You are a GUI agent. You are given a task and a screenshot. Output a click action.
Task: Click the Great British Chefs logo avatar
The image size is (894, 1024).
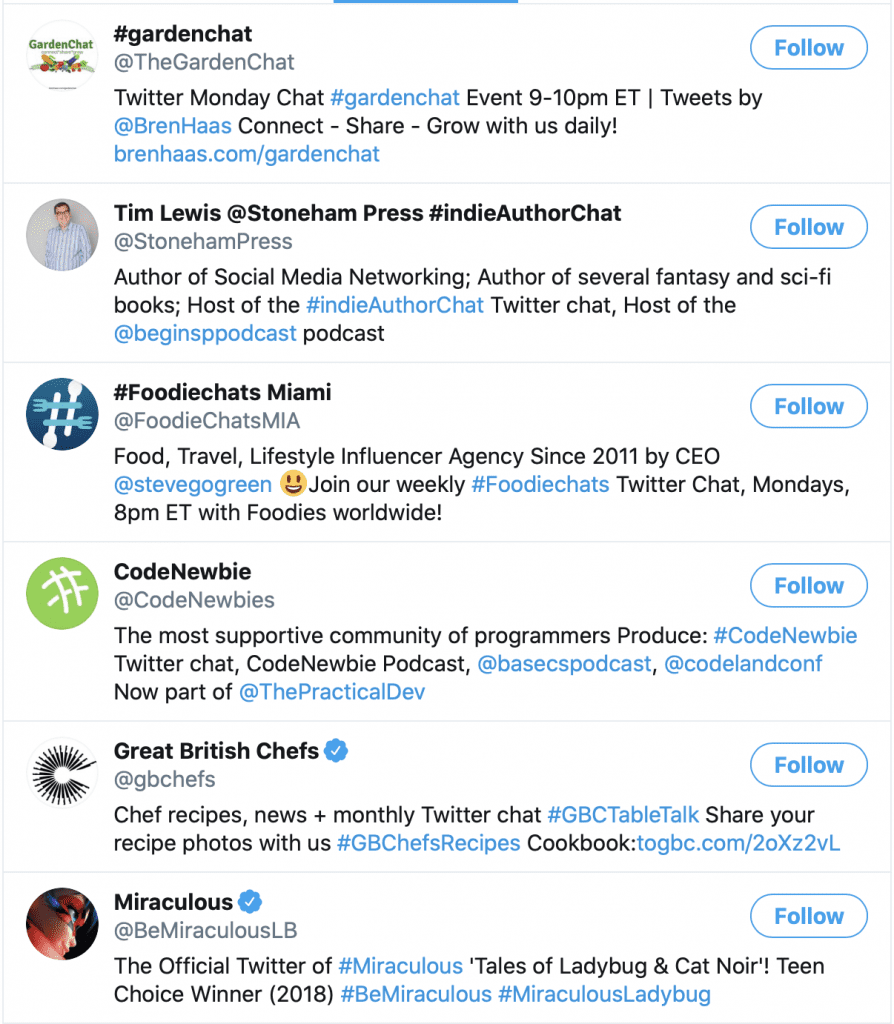62,773
